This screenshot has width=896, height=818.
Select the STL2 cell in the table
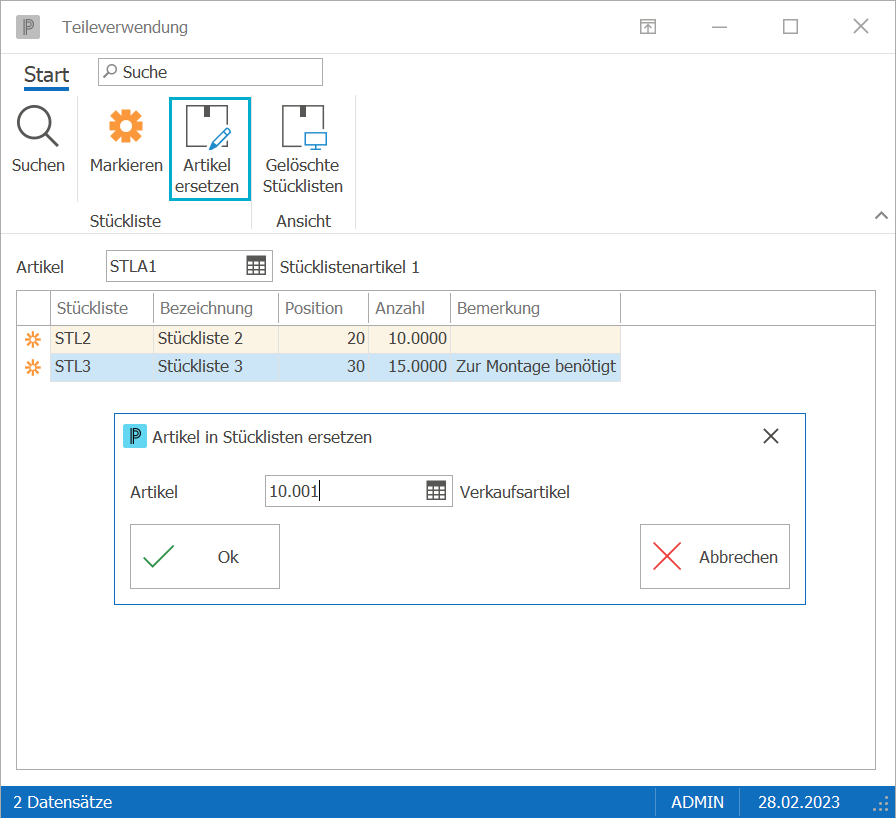pos(102,339)
